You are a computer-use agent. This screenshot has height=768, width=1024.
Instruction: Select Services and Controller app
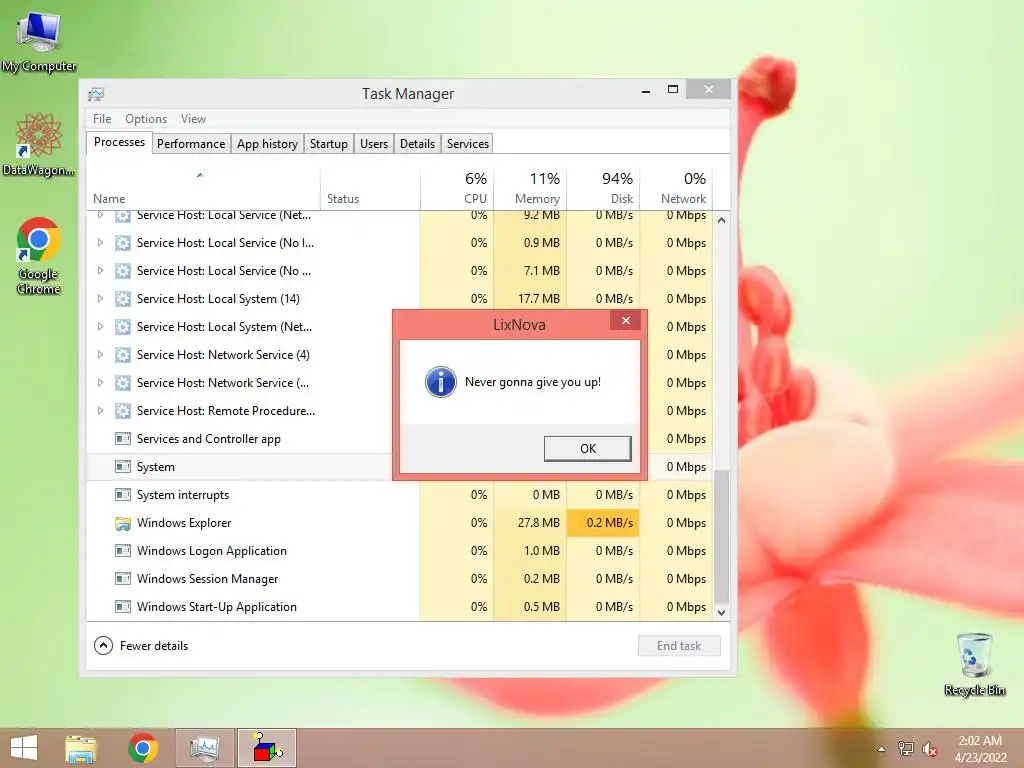click(239, 439)
